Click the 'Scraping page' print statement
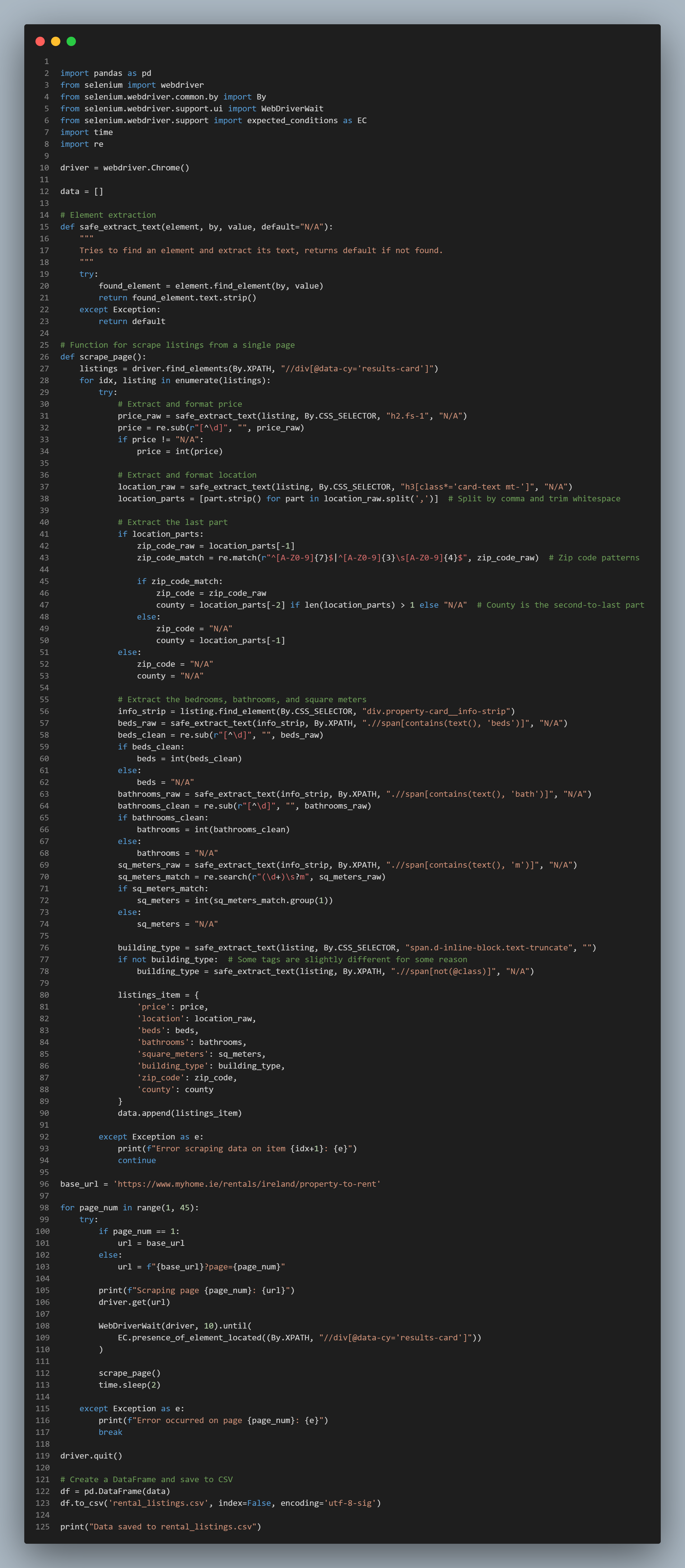Screen dimensions: 685x1568 coord(197,1290)
